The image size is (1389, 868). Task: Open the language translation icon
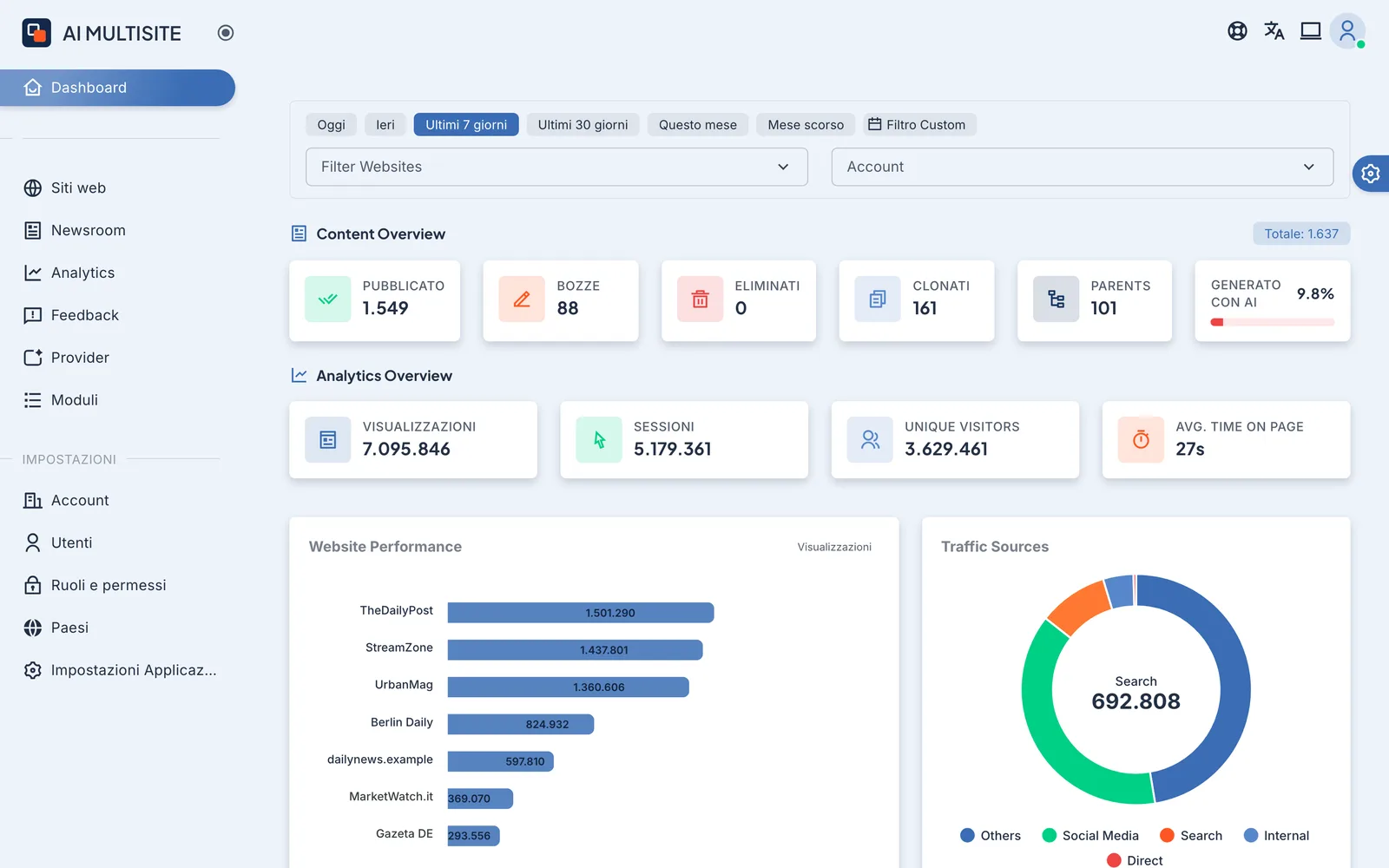1274,31
